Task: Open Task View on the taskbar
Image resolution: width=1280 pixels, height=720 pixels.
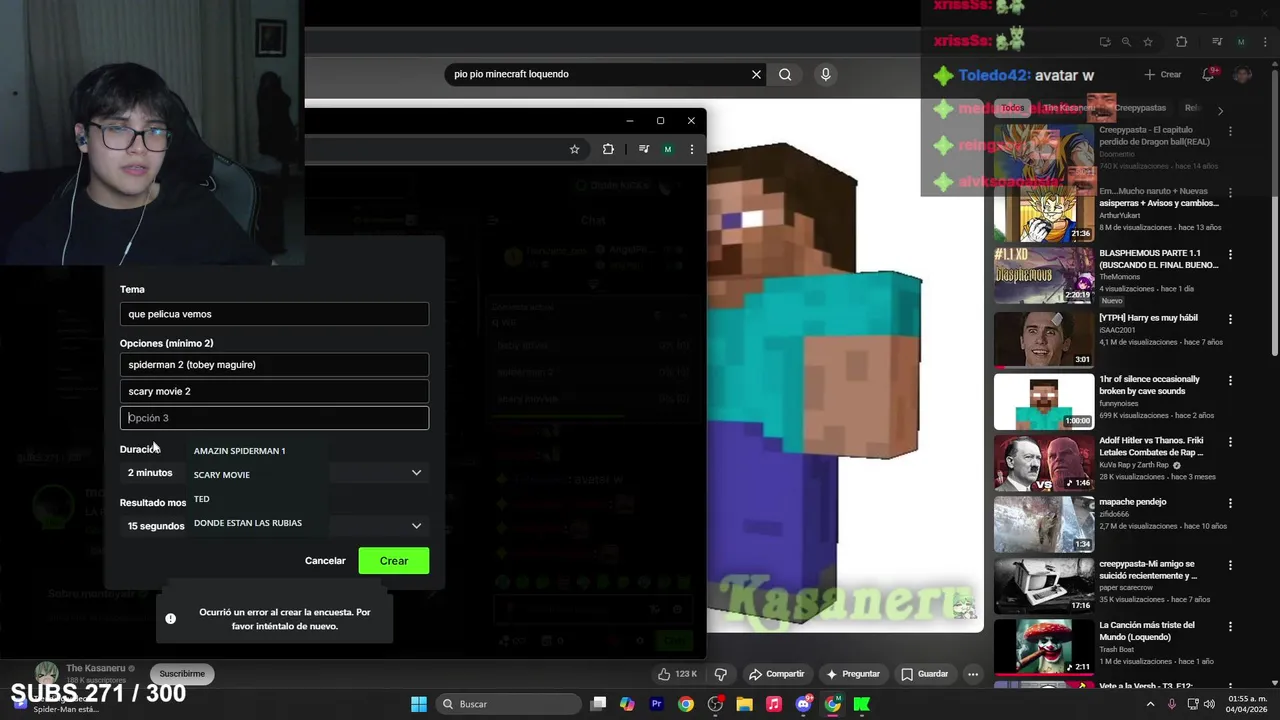Action: tap(598, 704)
